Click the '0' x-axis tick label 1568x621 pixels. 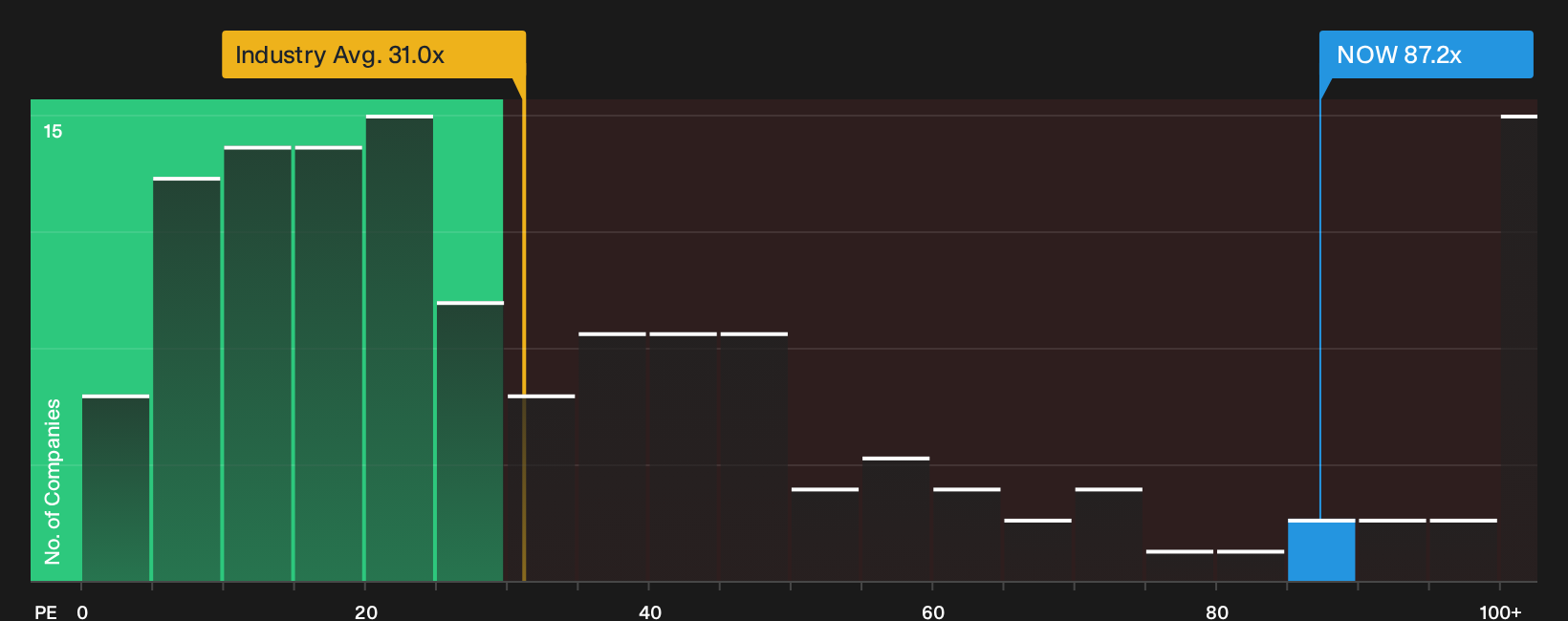tap(82, 612)
